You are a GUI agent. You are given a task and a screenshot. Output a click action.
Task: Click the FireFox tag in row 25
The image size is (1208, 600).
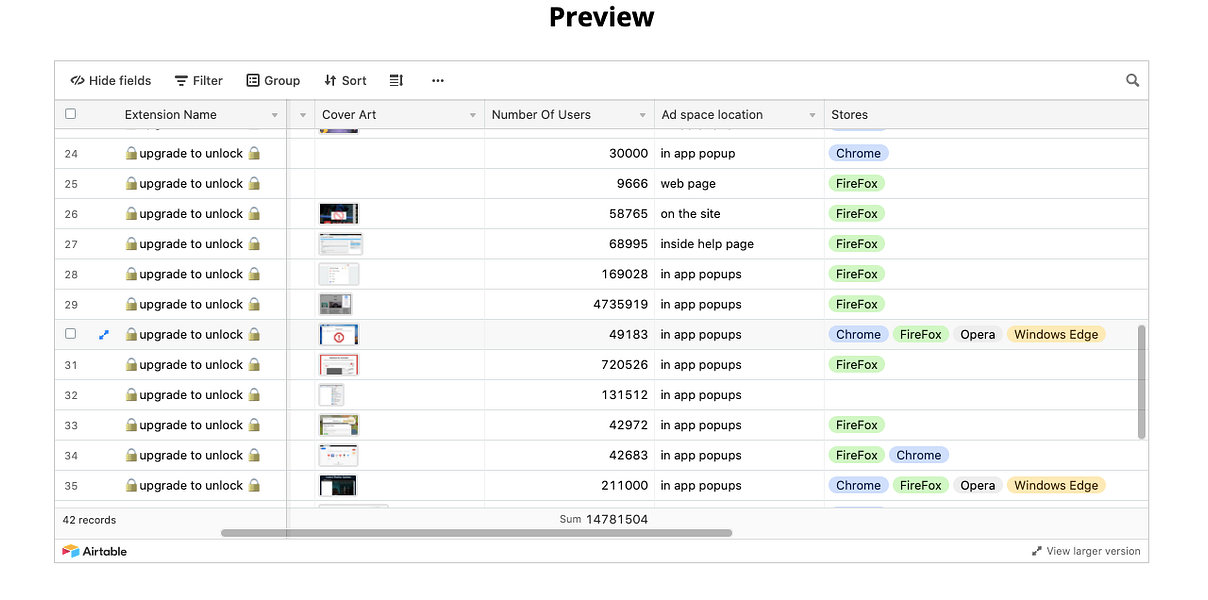coord(857,183)
